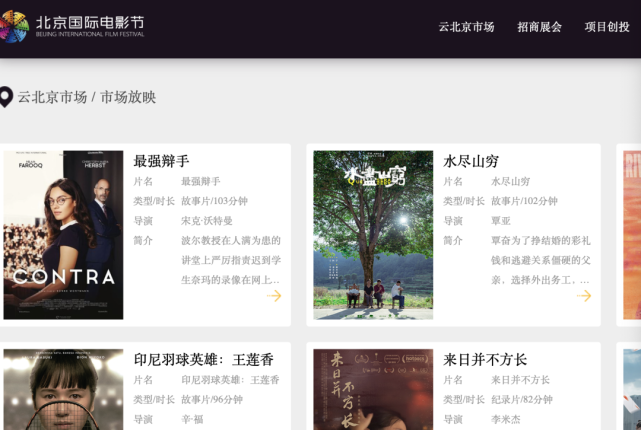This screenshot has width=641, height=430.
Task: Click the partially visible orange poster on right
Action: click(632, 235)
